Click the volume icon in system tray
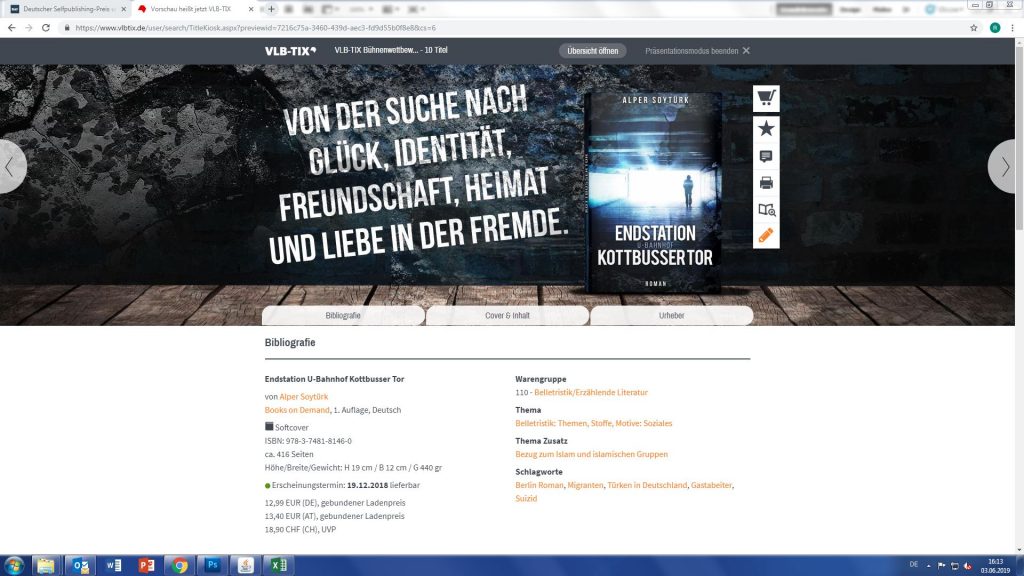This screenshot has height=576, width=1024. tap(968, 566)
